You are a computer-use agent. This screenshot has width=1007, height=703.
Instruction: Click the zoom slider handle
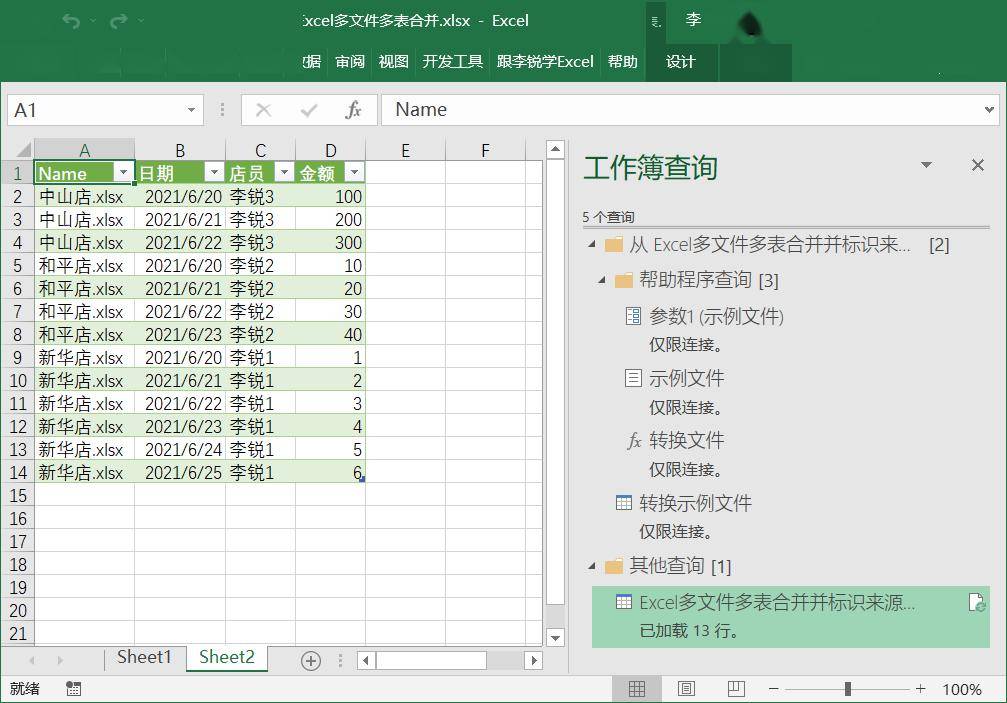click(x=848, y=689)
